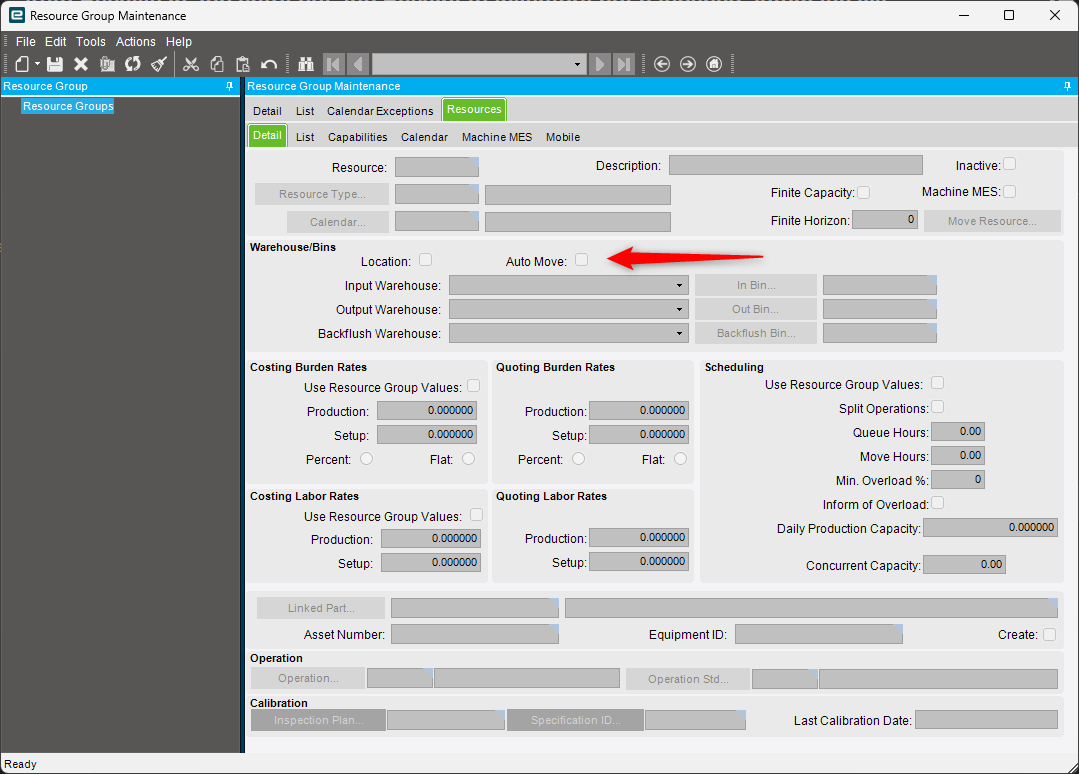Go to previous record navigation icon

pos(358,64)
